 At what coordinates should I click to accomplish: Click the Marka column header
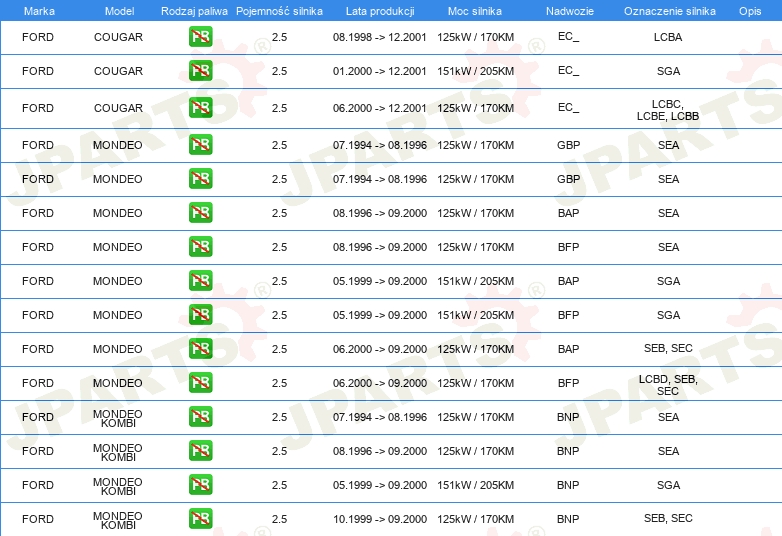point(39,11)
